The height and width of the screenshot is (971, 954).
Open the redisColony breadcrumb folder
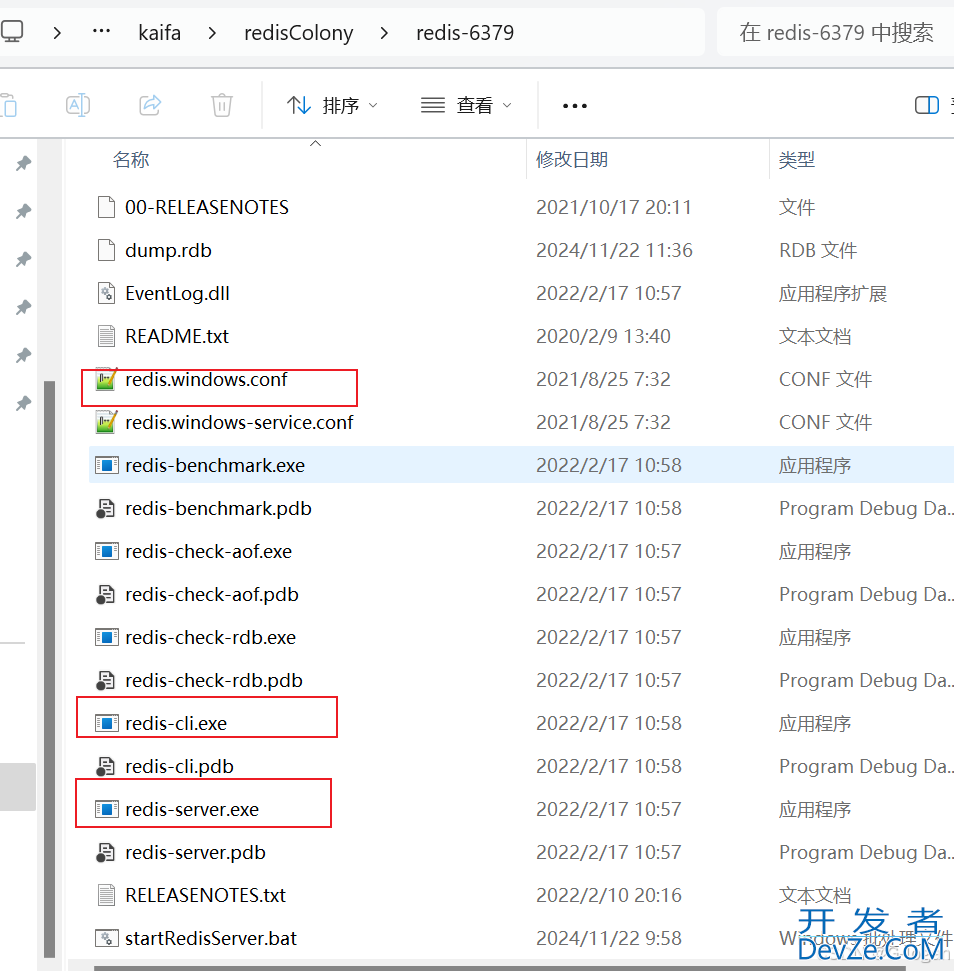[298, 32]
